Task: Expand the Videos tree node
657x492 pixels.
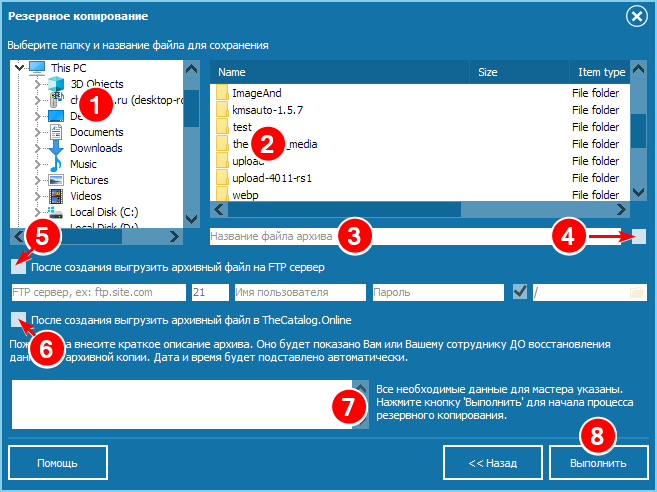Action: [37, 196]
